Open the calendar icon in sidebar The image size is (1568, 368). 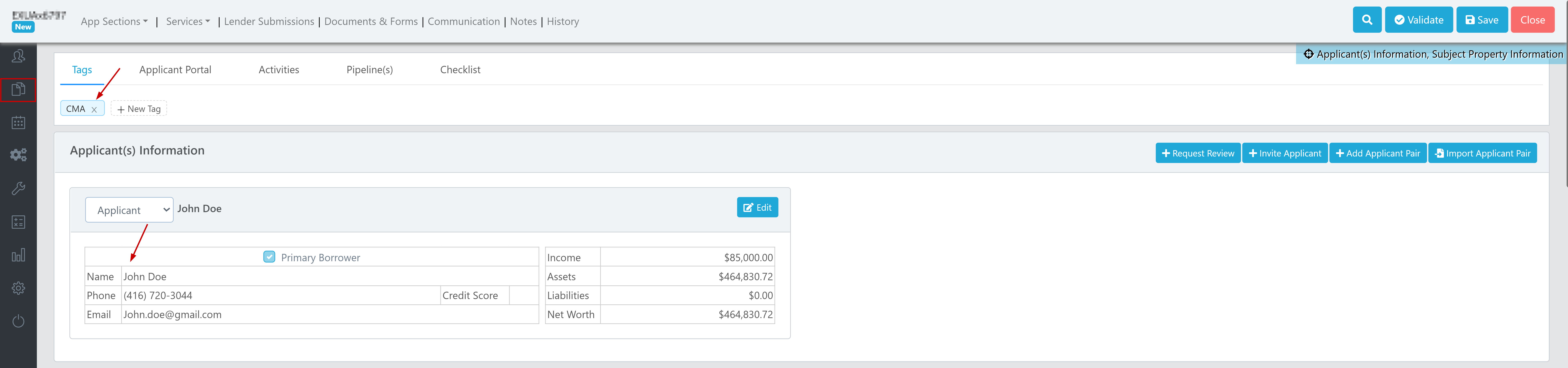pyautogui.click(x=18, y=122)
